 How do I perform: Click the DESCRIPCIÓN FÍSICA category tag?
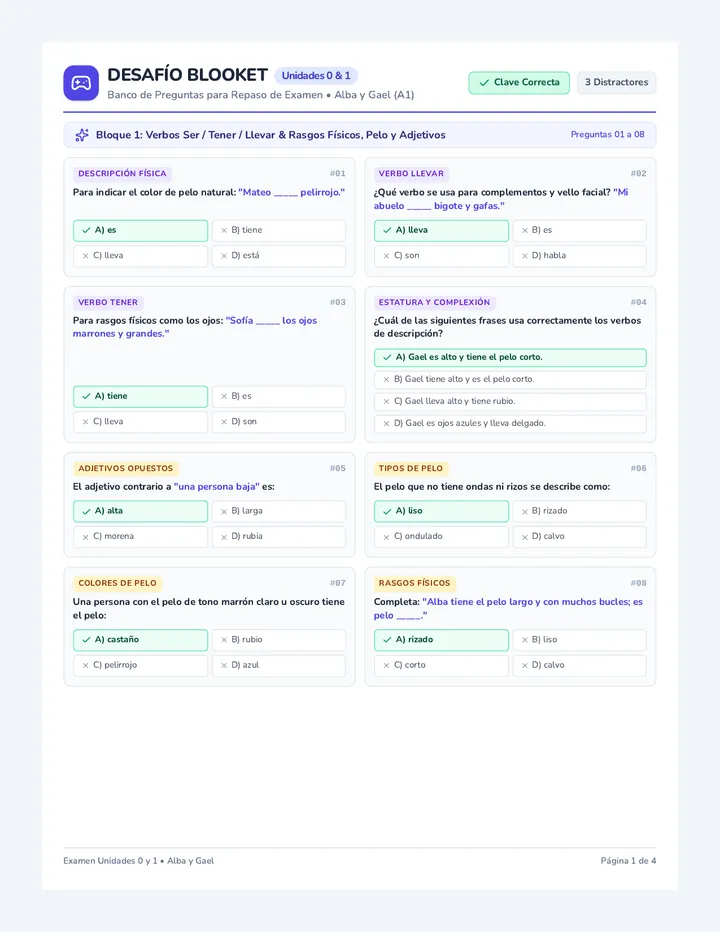pos(122,174)
